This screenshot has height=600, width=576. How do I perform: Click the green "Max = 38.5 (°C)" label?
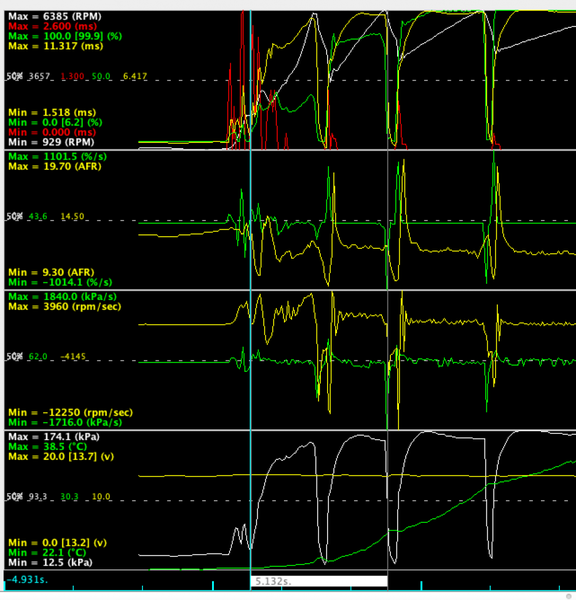pyautogui.click(x=47, y=447)
